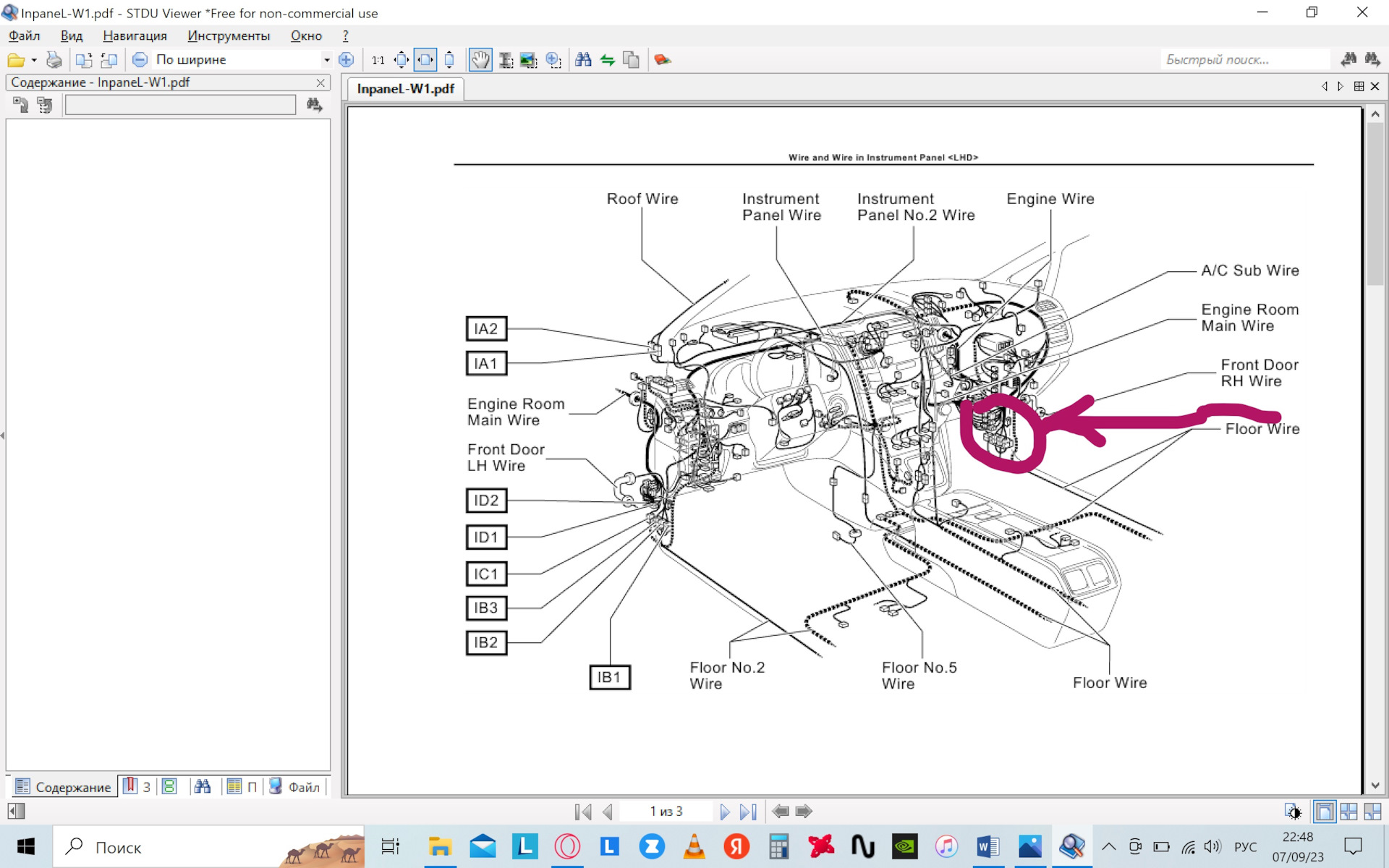Image resolution: width=1389 pixels, height=868 pixels.
Task: Toggle the Fit Width view mode
Action: [425, 60]
